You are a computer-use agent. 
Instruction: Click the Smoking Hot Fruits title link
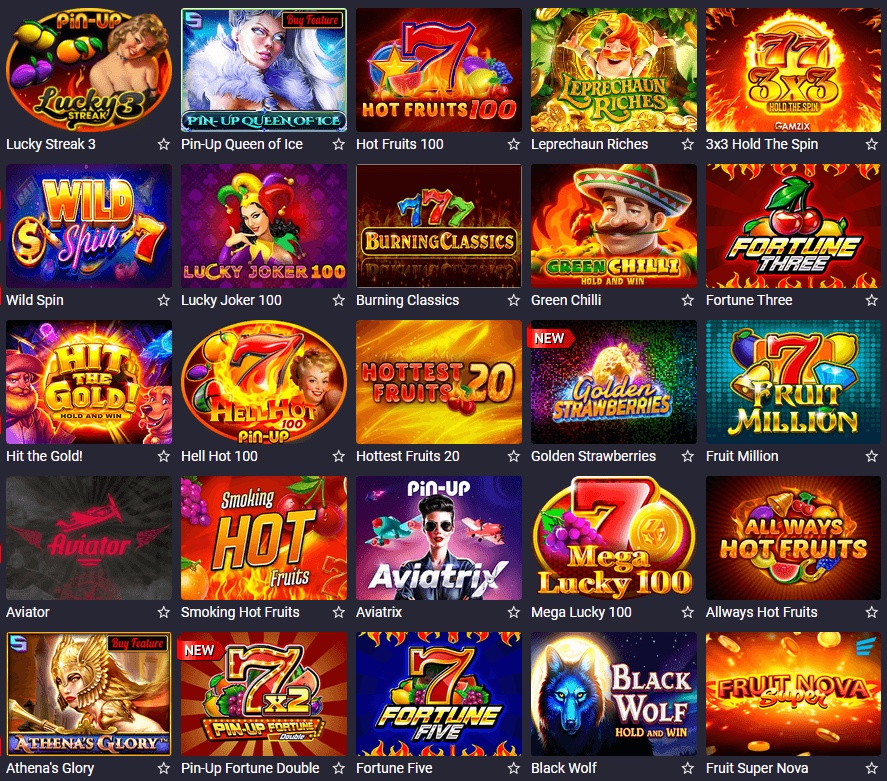pos(240,612)
